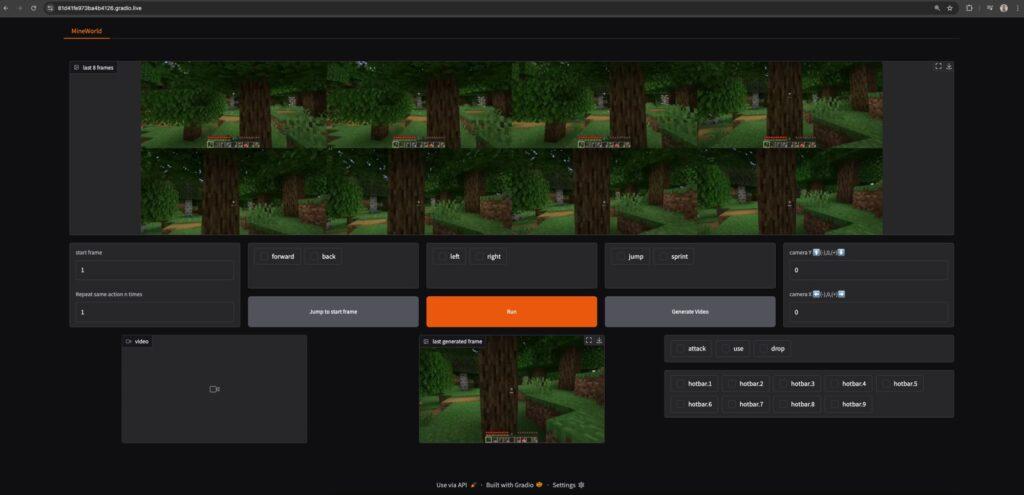Select the hotbar.2 checkbox
The image size is (1024, 495).
(731, 384)
